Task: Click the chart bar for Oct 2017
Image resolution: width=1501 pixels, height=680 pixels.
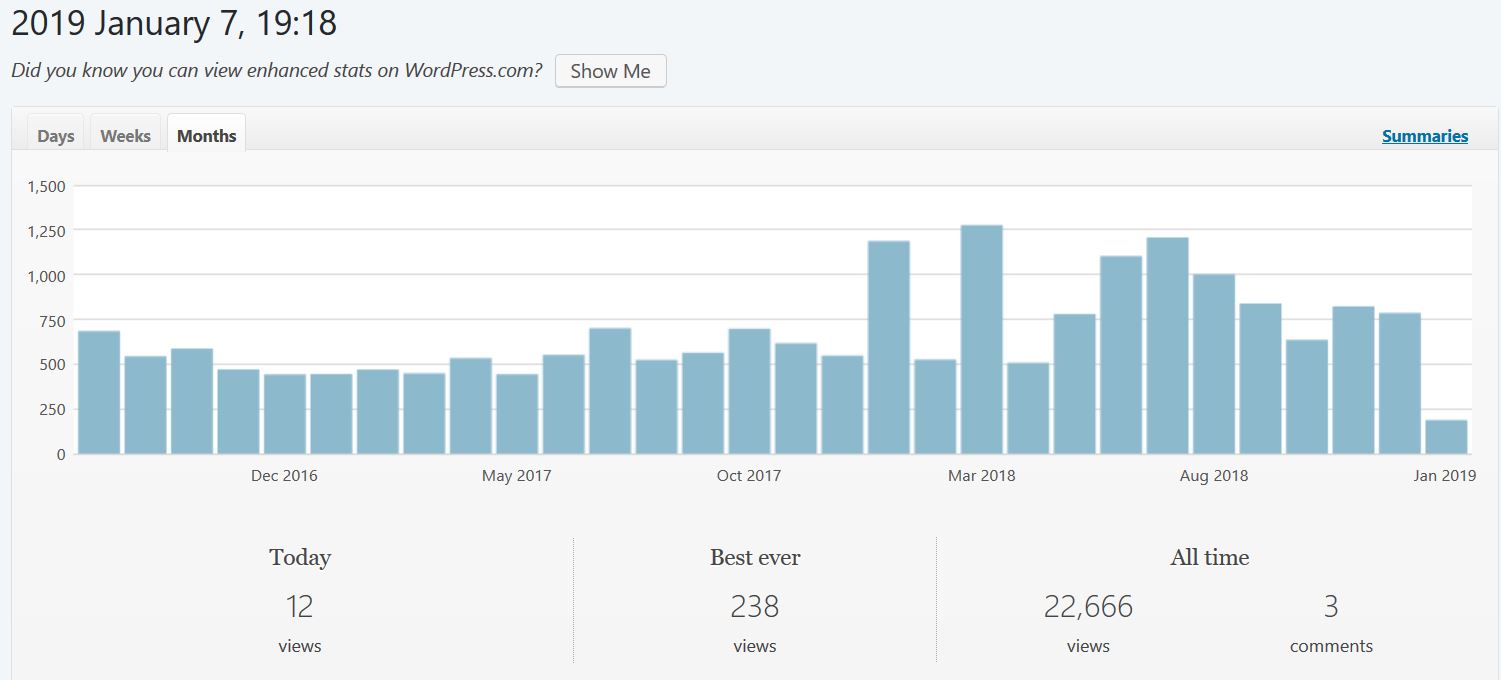Action: [x=749, y=391]
